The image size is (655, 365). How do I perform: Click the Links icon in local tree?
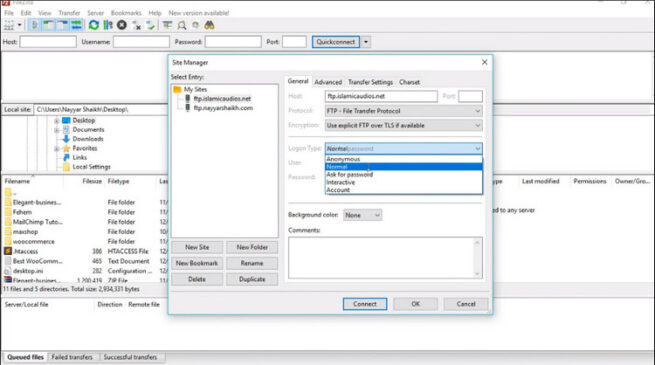(x=66, y=157)
